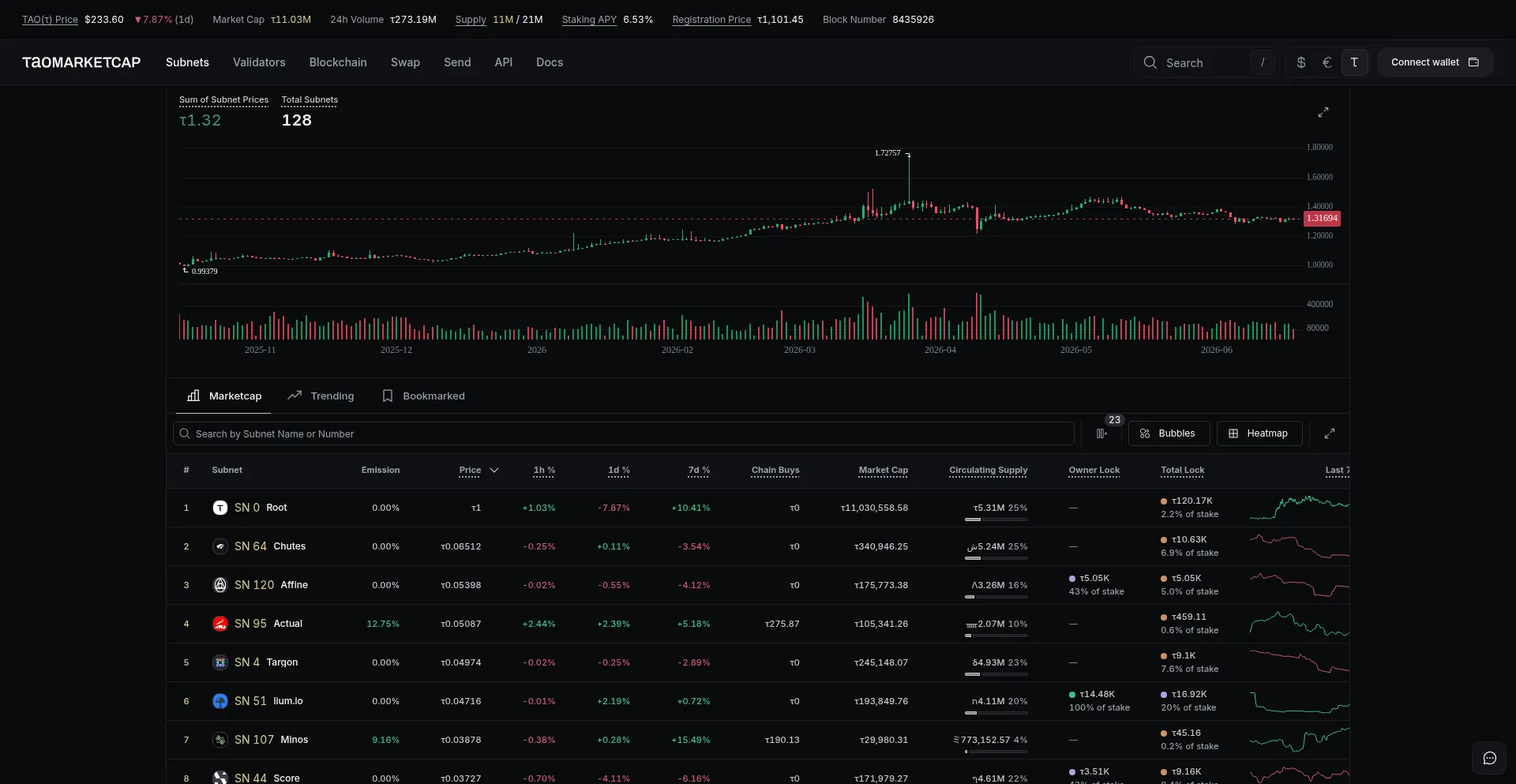
Task: Switch currency display to euro
Action: pyautogui.click(x=1327, y=62)
